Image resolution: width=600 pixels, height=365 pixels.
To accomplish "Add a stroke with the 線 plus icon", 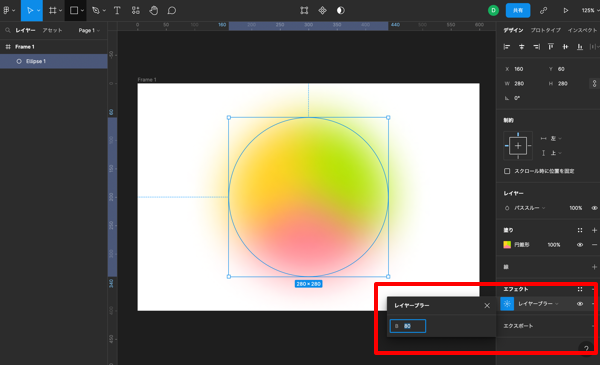I will coord(594,267).
